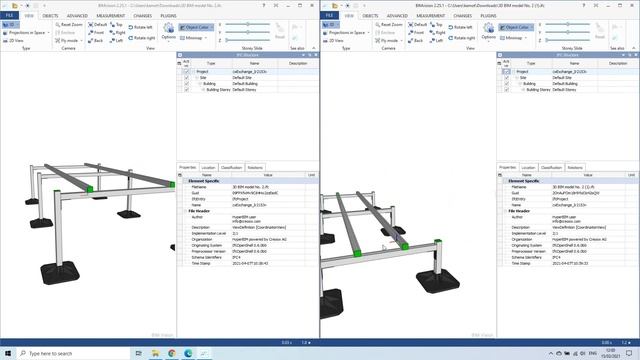Toggle Project active checkbox in left window
The image size is (640, 360).
point(187,71)
